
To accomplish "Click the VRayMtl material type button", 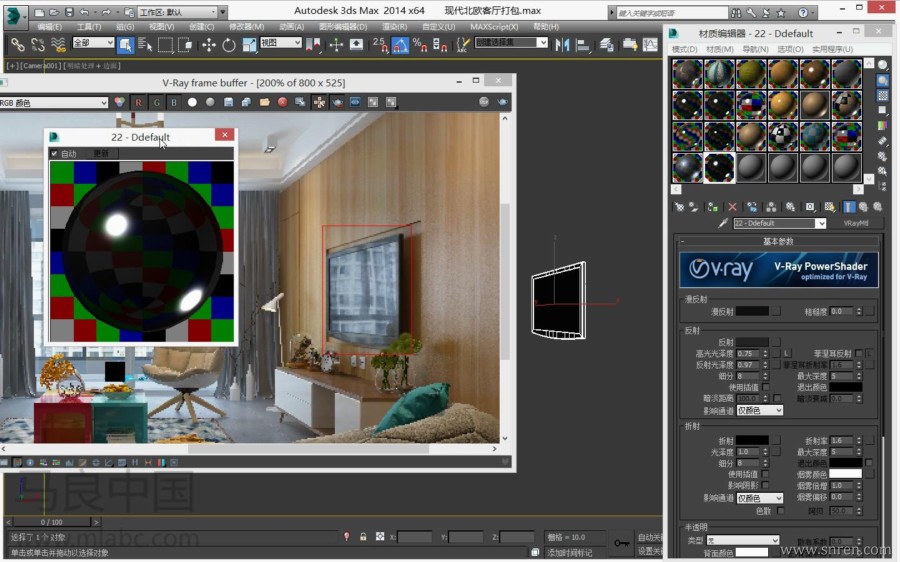I will pyautogui.click(x=856, y=223).
